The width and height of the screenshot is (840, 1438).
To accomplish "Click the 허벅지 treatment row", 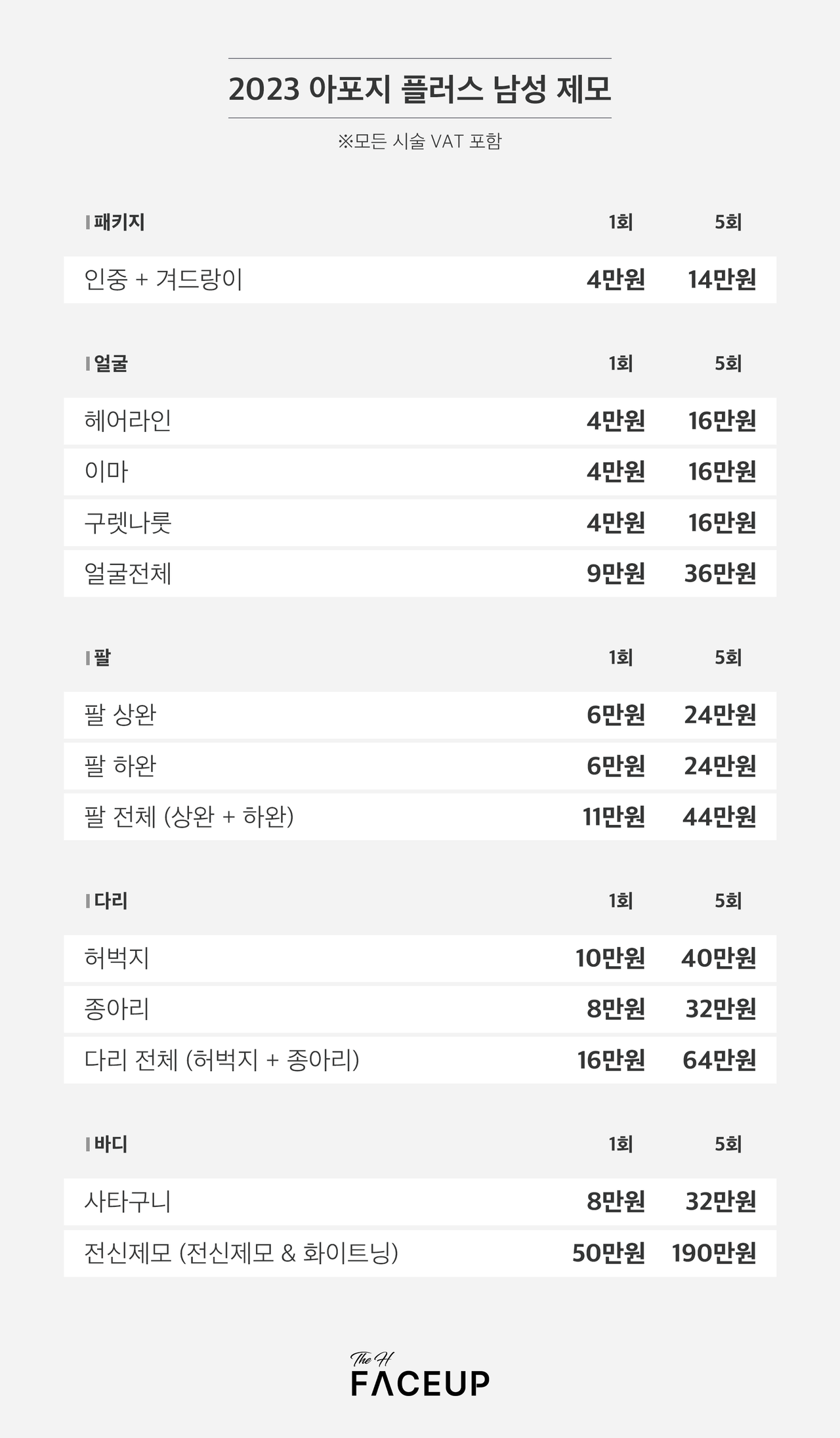I will point(420,958).
